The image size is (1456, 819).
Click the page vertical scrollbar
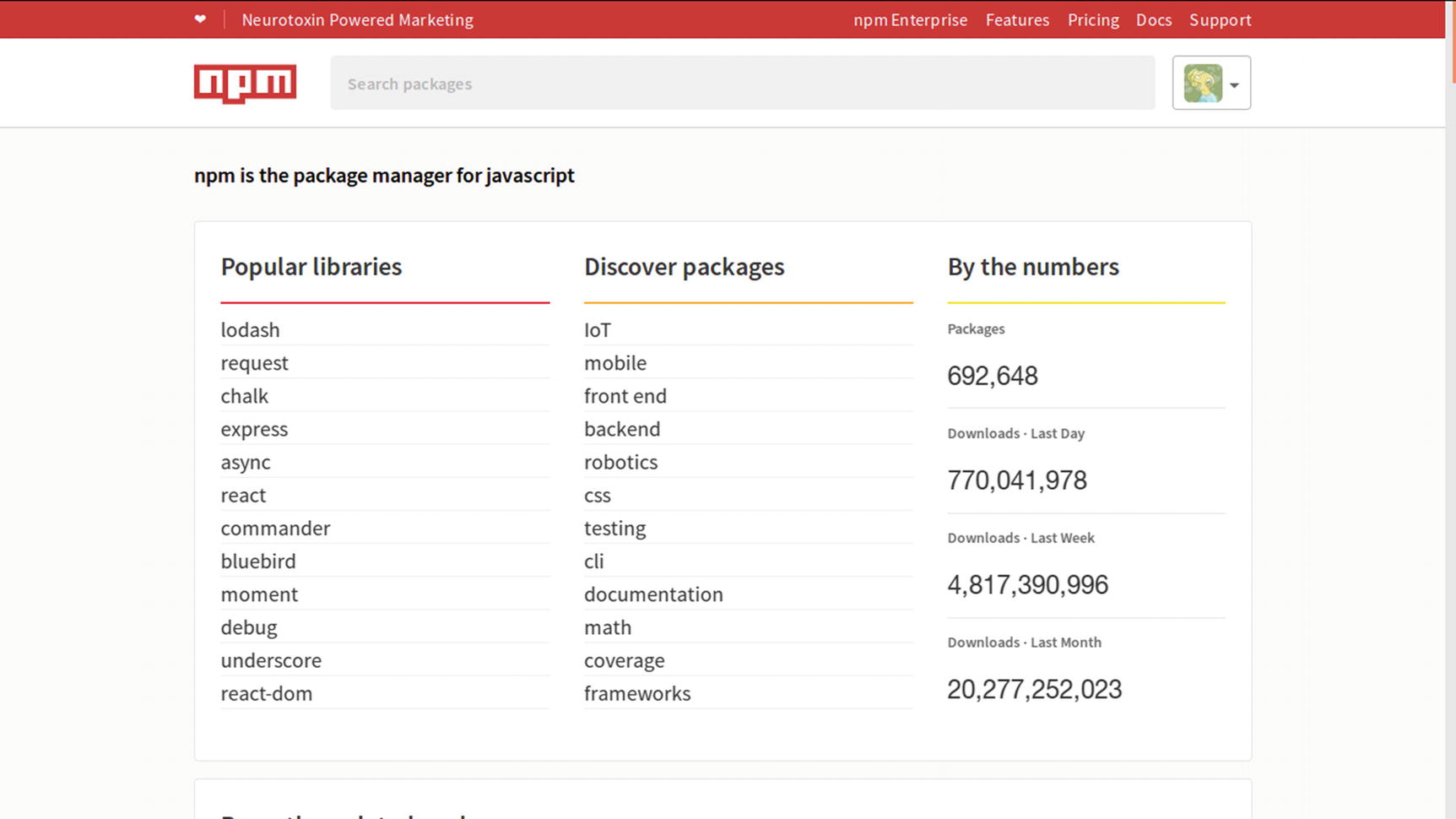(1451, 422)
